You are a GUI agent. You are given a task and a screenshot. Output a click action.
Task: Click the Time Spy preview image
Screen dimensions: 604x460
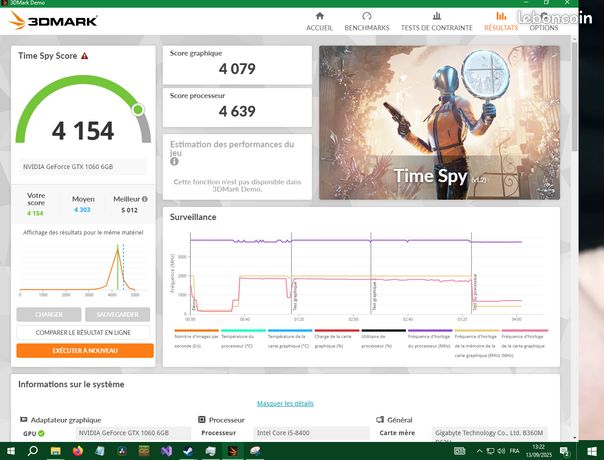point(440,123)
